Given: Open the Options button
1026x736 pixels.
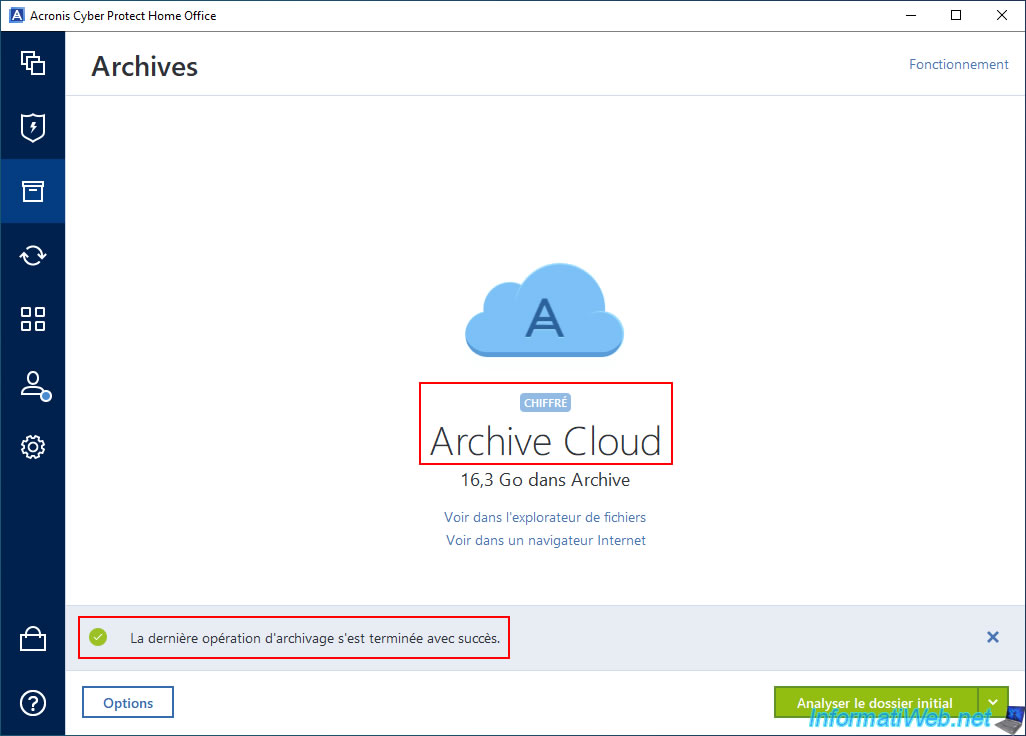Looking at the screenshot, I should pos(128,703).
